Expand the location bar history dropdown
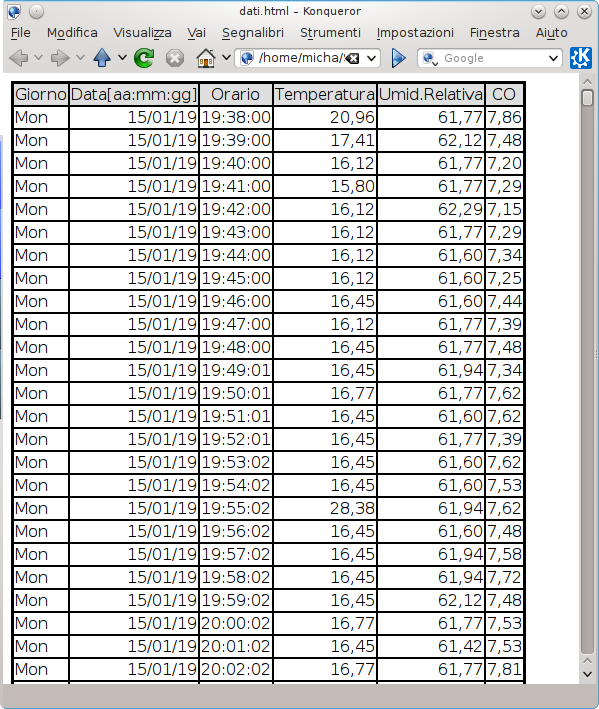599x709 pixels. click(372, 58)
